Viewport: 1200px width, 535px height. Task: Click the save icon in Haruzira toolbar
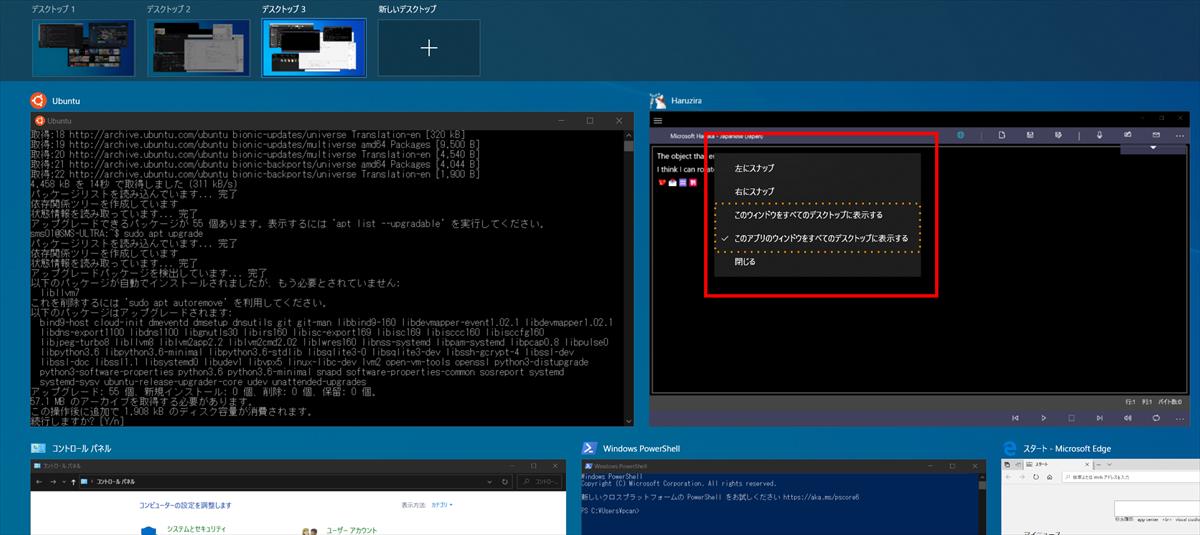(1029, 135)
